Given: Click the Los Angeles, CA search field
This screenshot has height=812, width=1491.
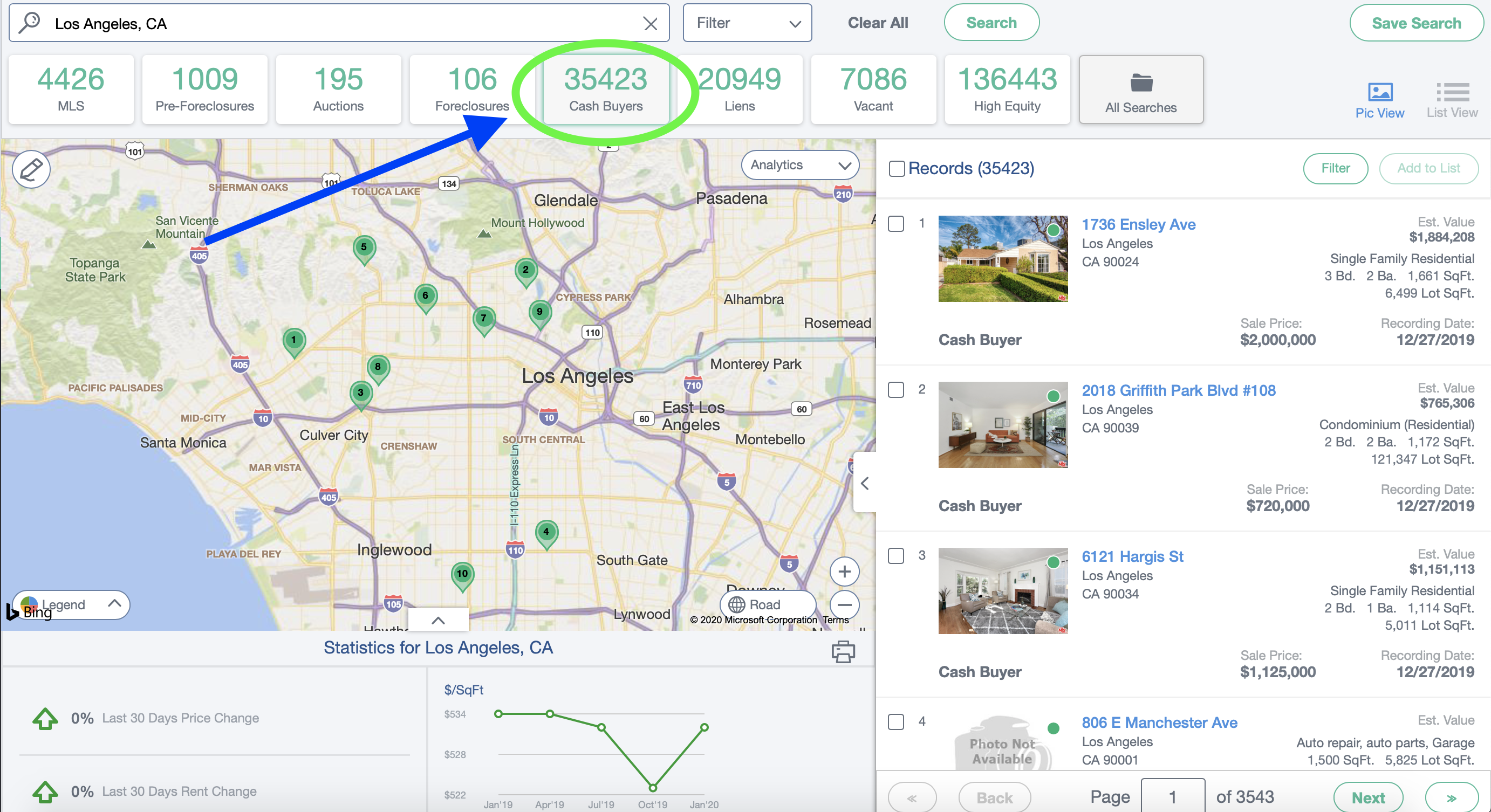Looking at the screenshot, I should point(339,23).
